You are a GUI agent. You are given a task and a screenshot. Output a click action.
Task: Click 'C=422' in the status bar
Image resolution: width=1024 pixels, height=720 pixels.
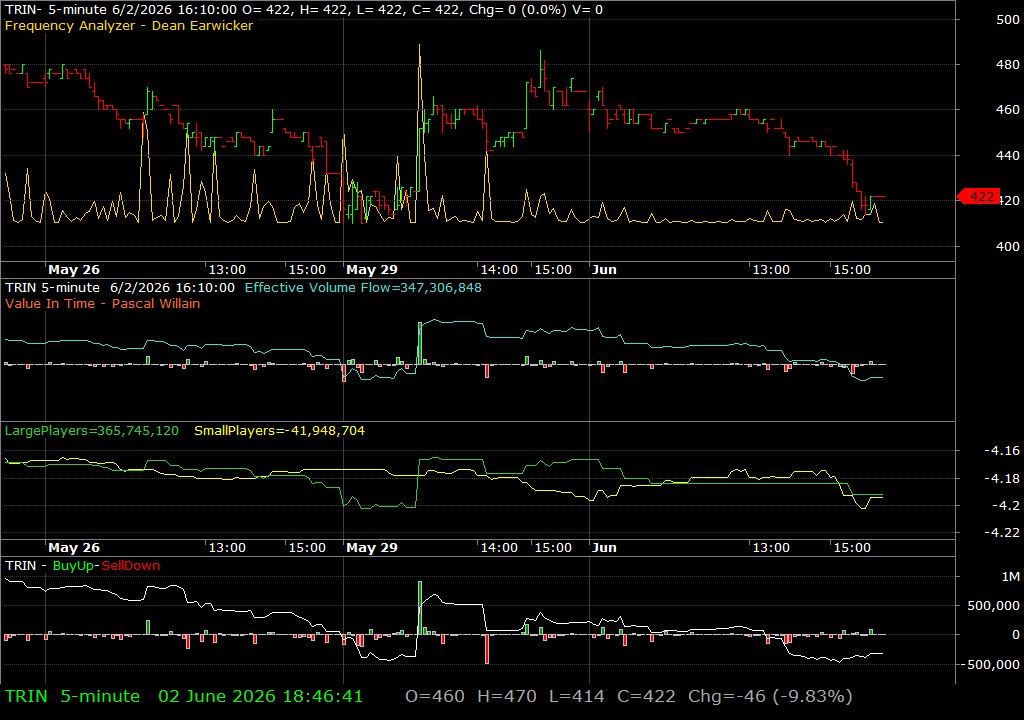click(x=647, y=696)
